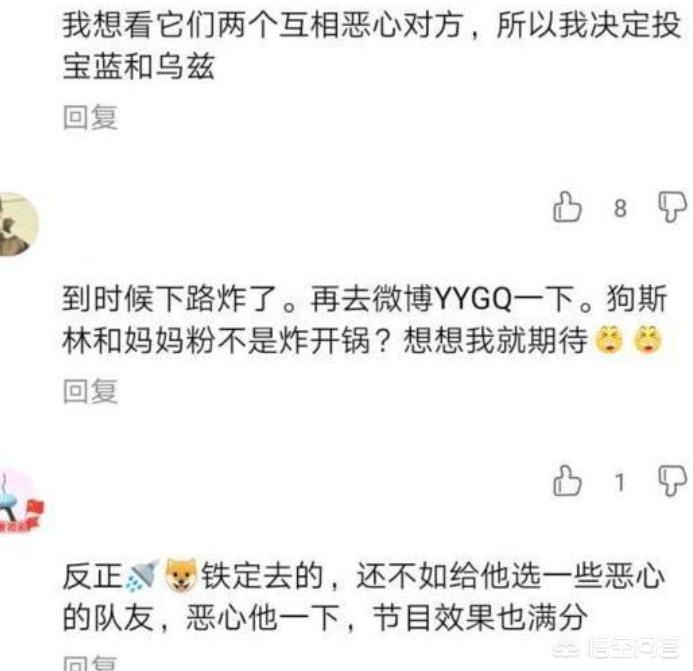The height and width of the screenshot is (671, 693).
Task: Like the comment with 1 like
Action: point(567,480)
